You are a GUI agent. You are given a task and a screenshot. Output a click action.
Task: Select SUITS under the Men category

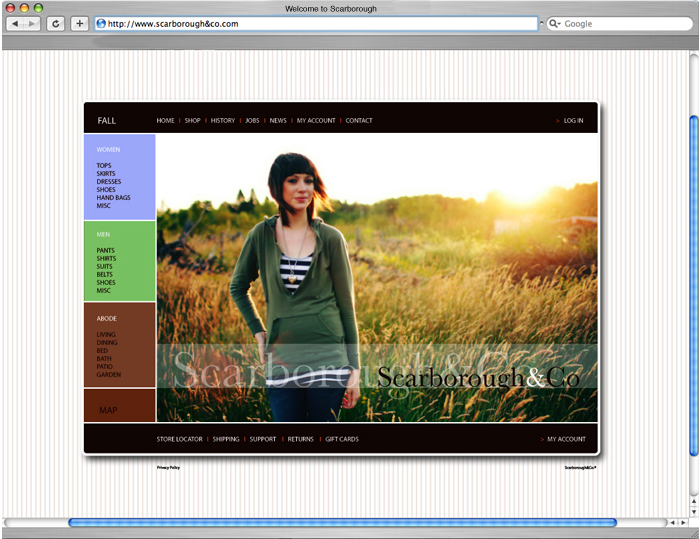point(105,267)
